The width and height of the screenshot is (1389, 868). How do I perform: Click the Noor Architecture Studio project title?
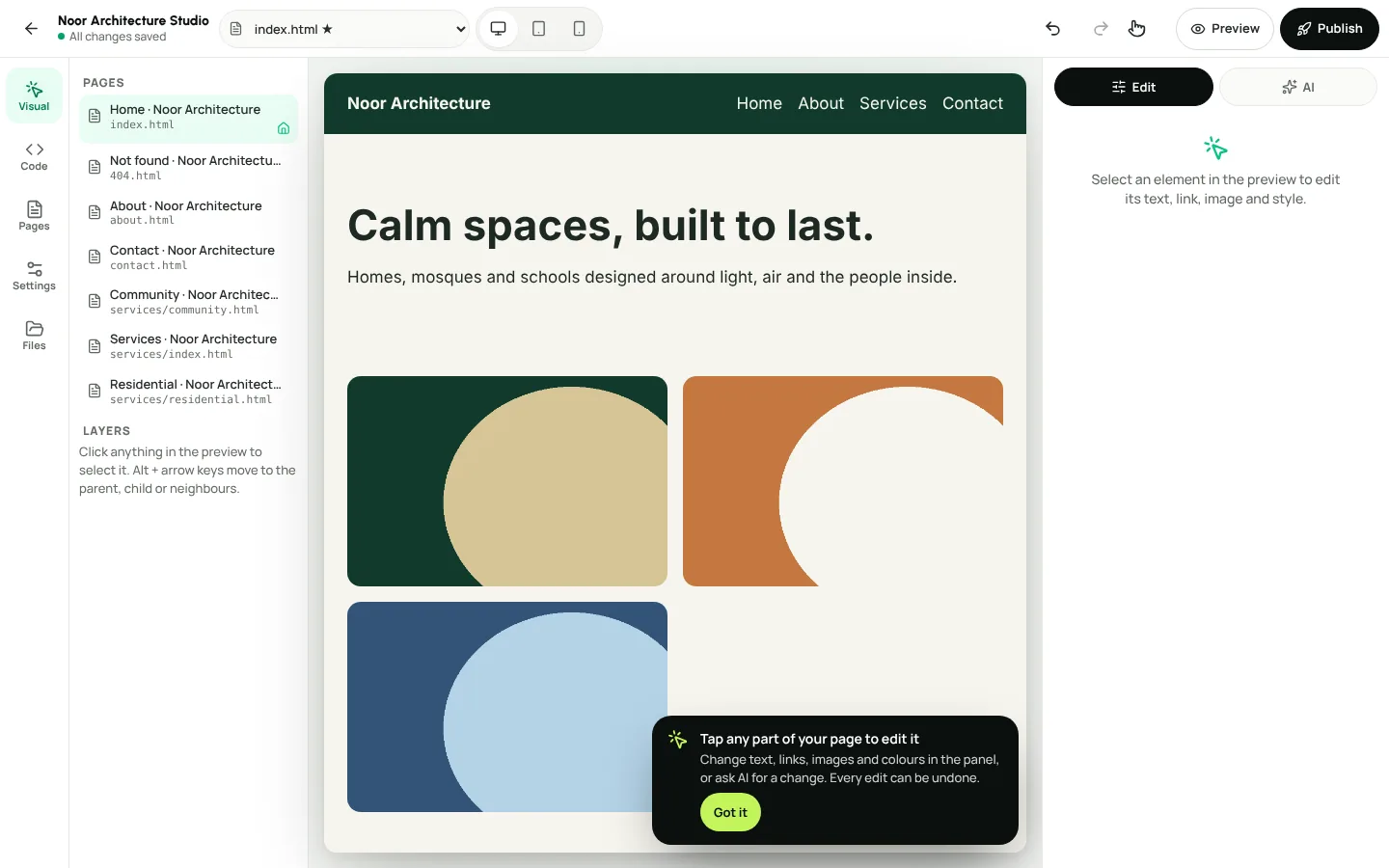(x=133, y=20)
